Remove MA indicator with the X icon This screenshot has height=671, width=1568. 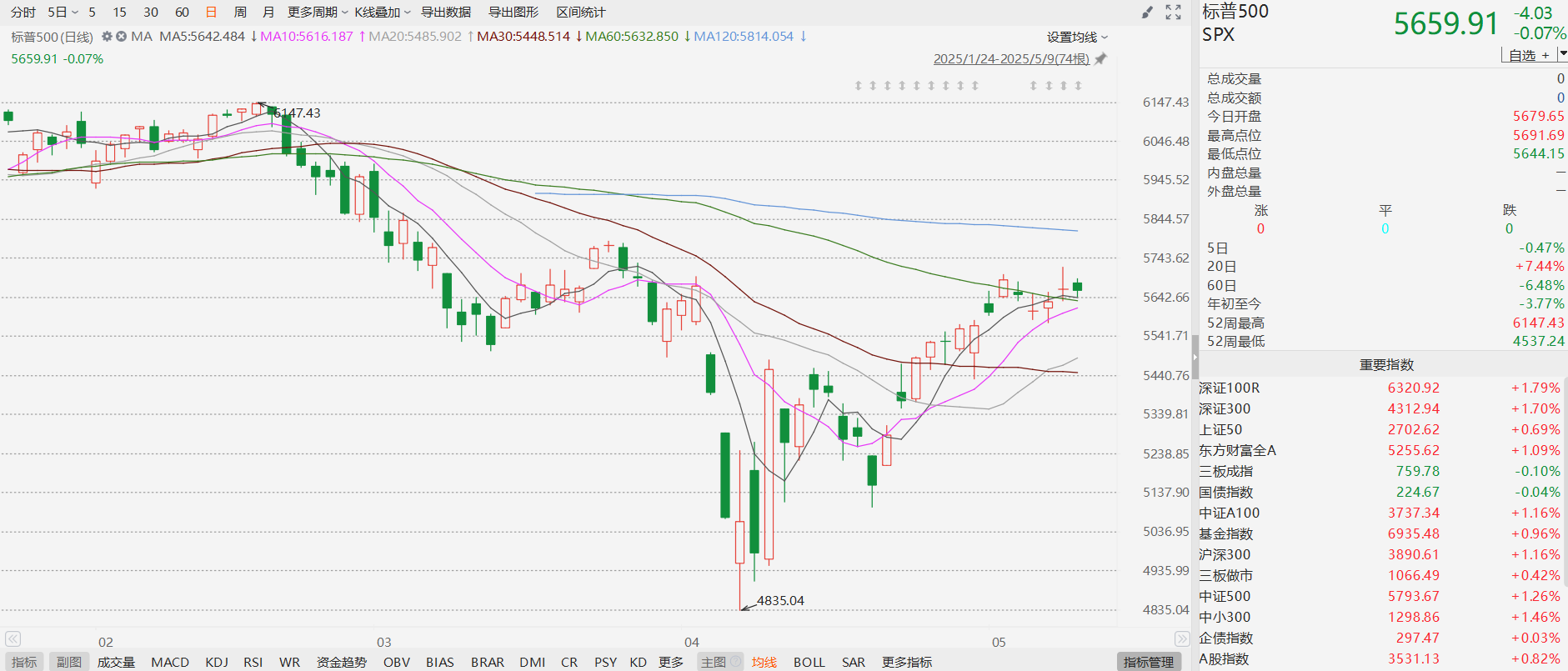[x=121, y=37]
